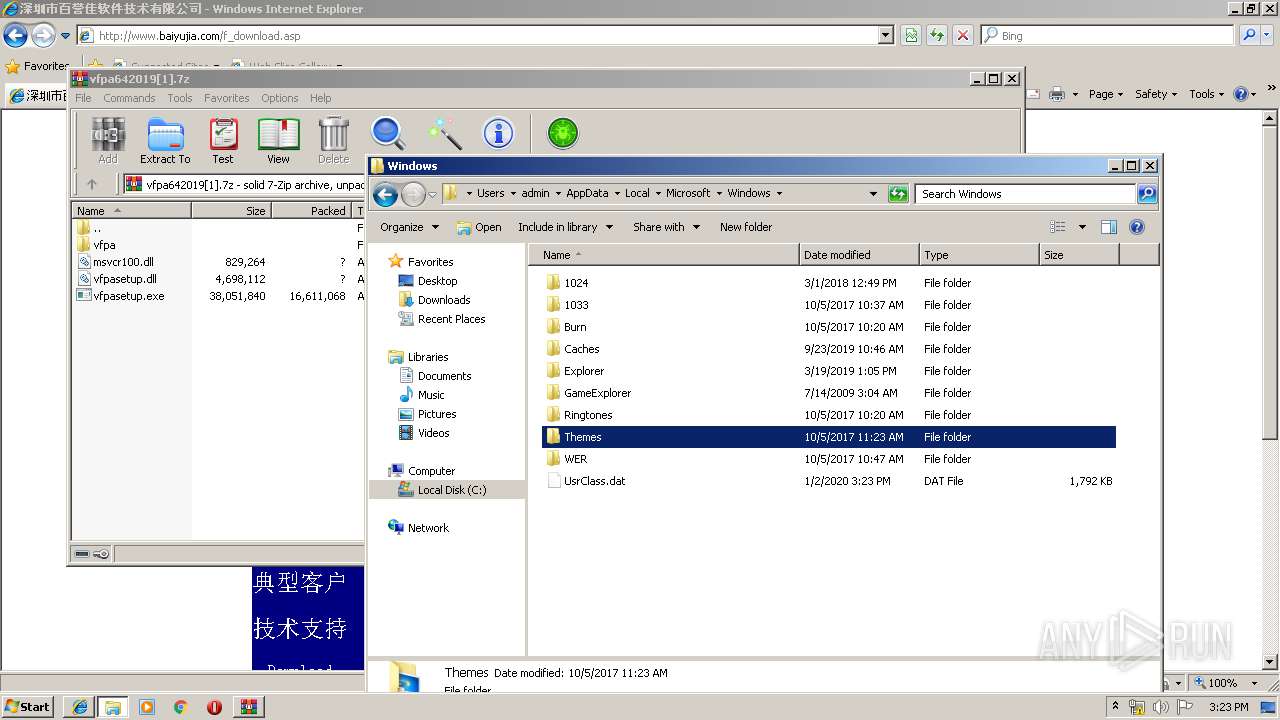Click Microsoft in Explorer breadcrumb
Viewport: 1280px width, 720px height.
click(x=688, y=193)
